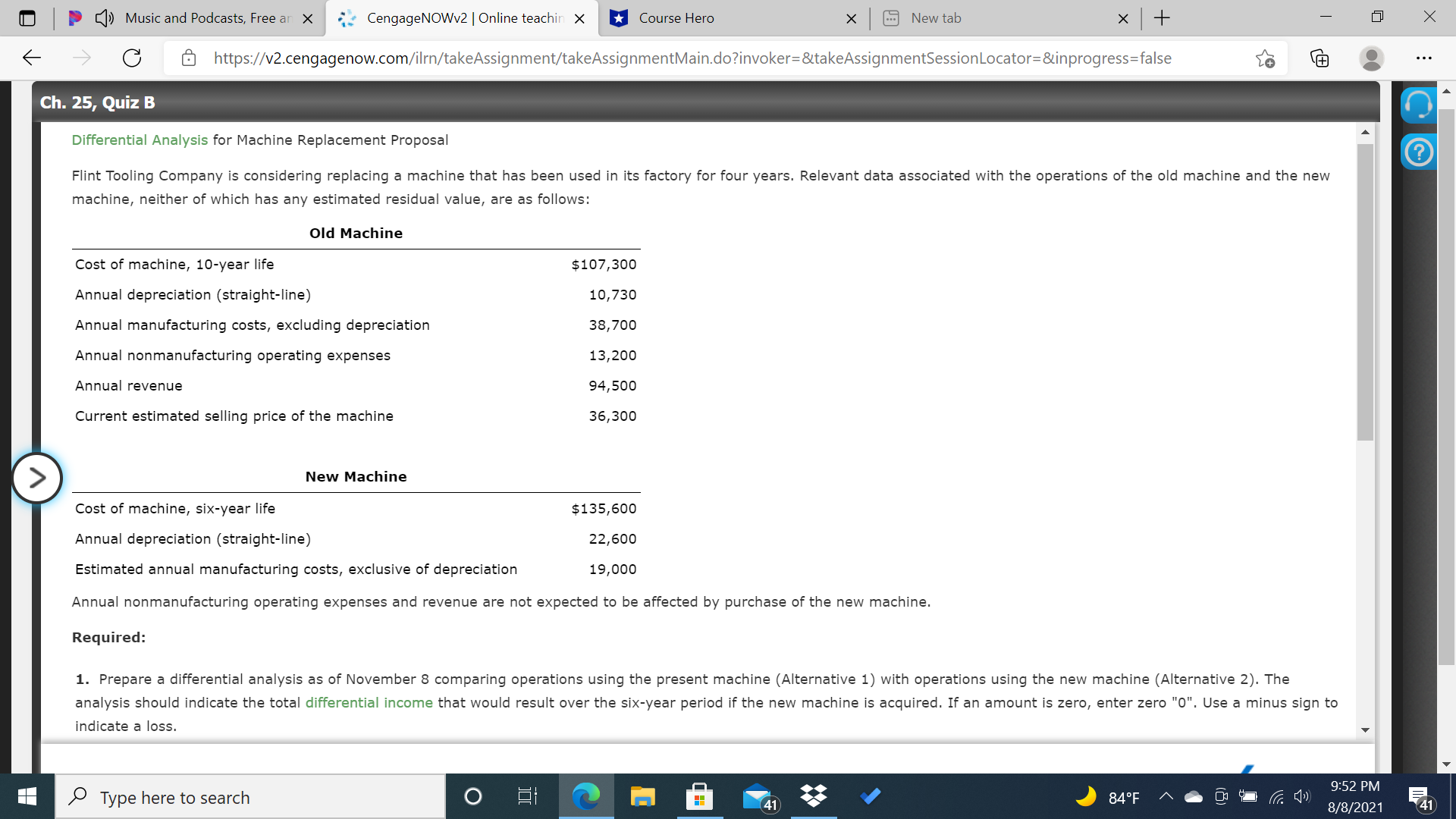This screenshot has height=819, width=1456.
Task: Open Dropbox from the taskbar
Action: click(813, 796)
